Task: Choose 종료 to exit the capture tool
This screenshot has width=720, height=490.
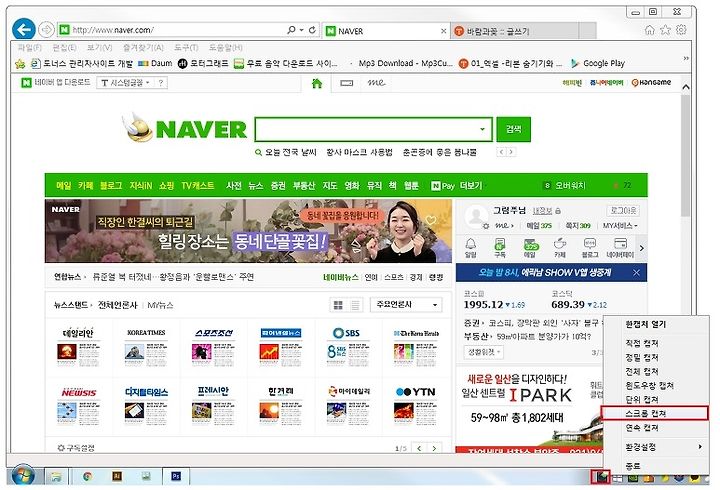Action: tap(655, 466)
